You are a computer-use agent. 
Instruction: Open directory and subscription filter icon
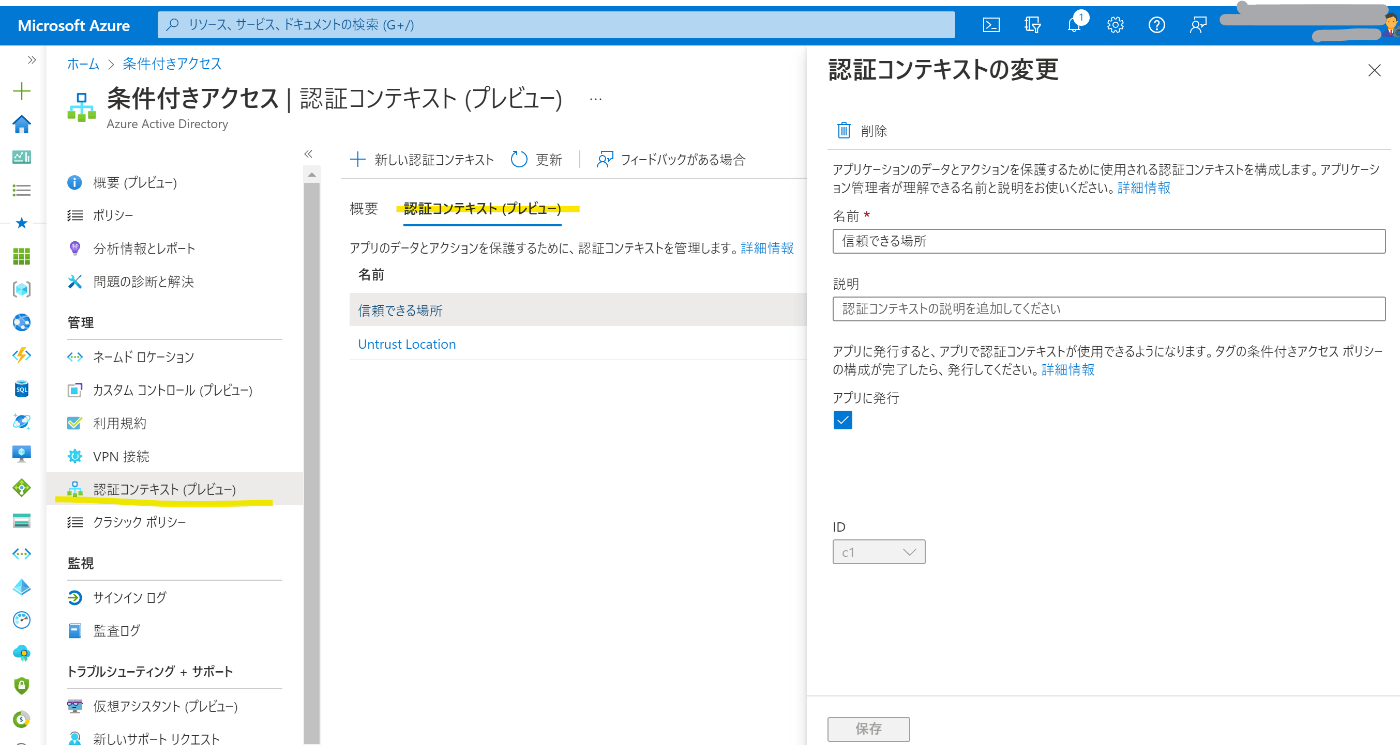pos(1033,25)
